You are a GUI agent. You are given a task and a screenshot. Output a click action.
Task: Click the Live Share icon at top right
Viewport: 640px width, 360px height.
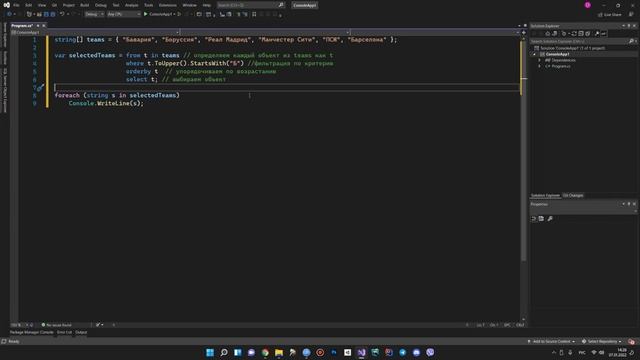(600, 15)
